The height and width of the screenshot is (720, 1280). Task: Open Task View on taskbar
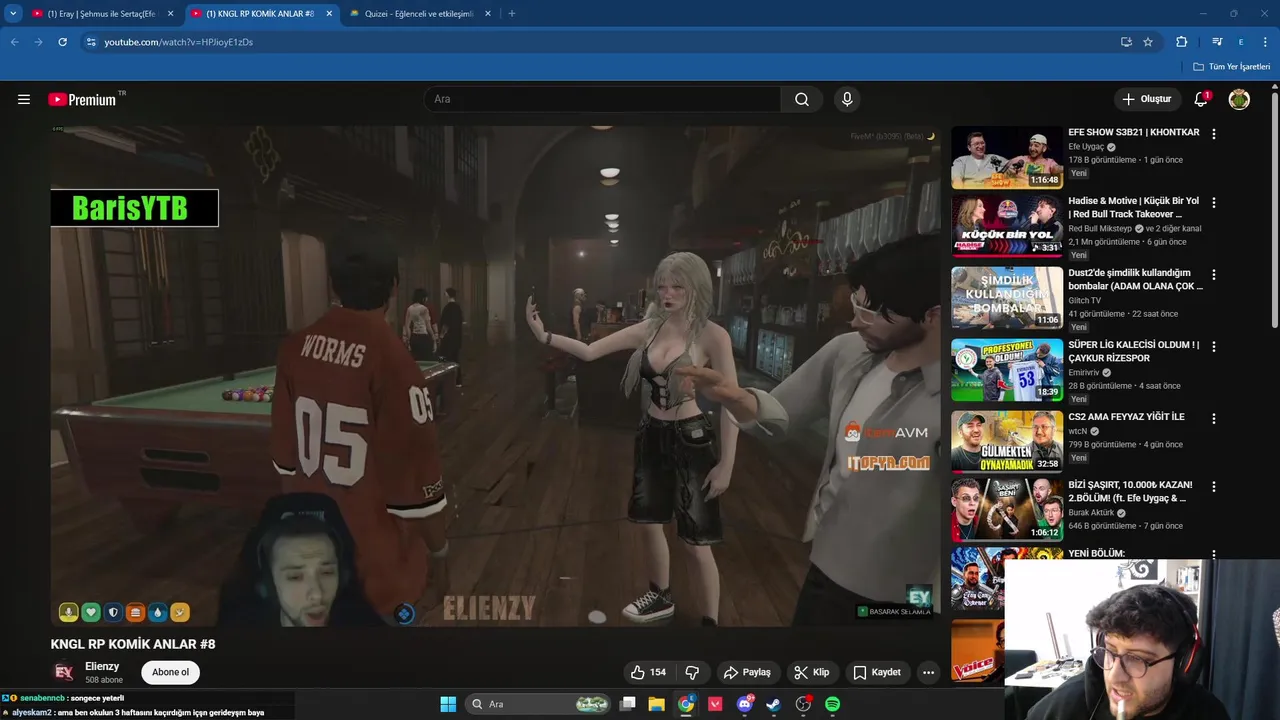627,704
